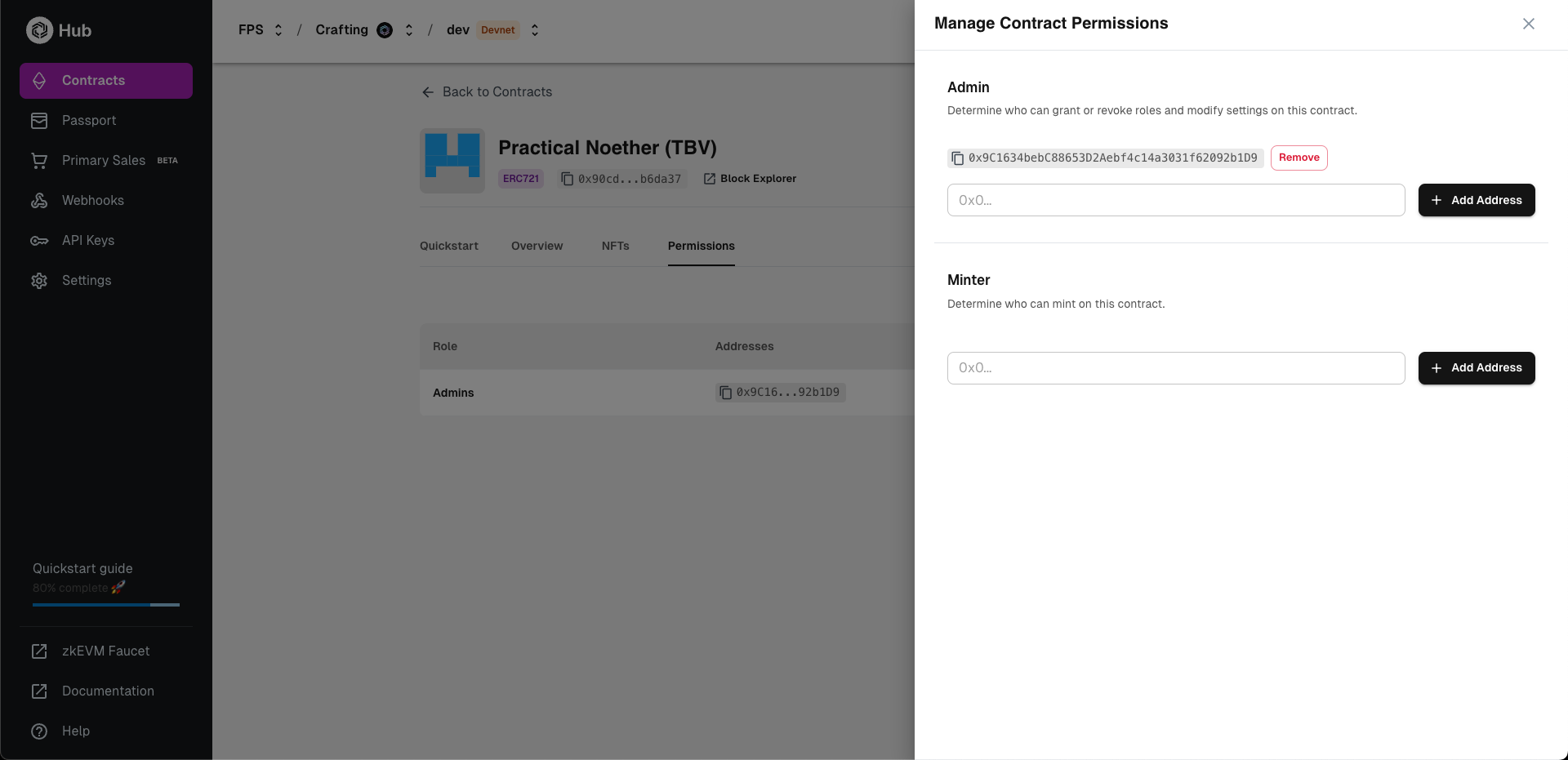Select the API Keys icon
This screenshot has height=760, width=1568.
(39, 240)
